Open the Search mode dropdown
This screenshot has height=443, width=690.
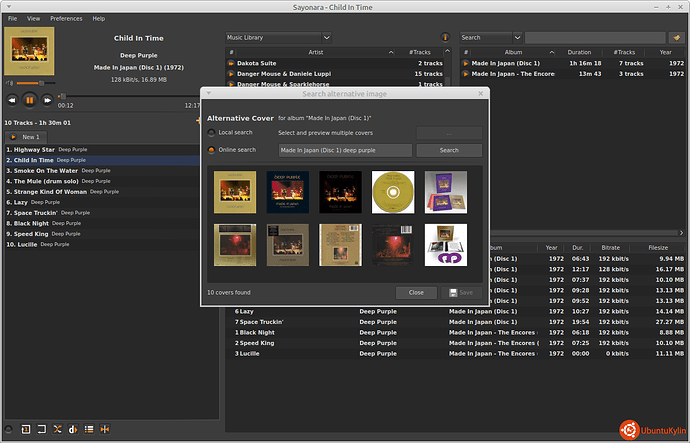point(491,37)
